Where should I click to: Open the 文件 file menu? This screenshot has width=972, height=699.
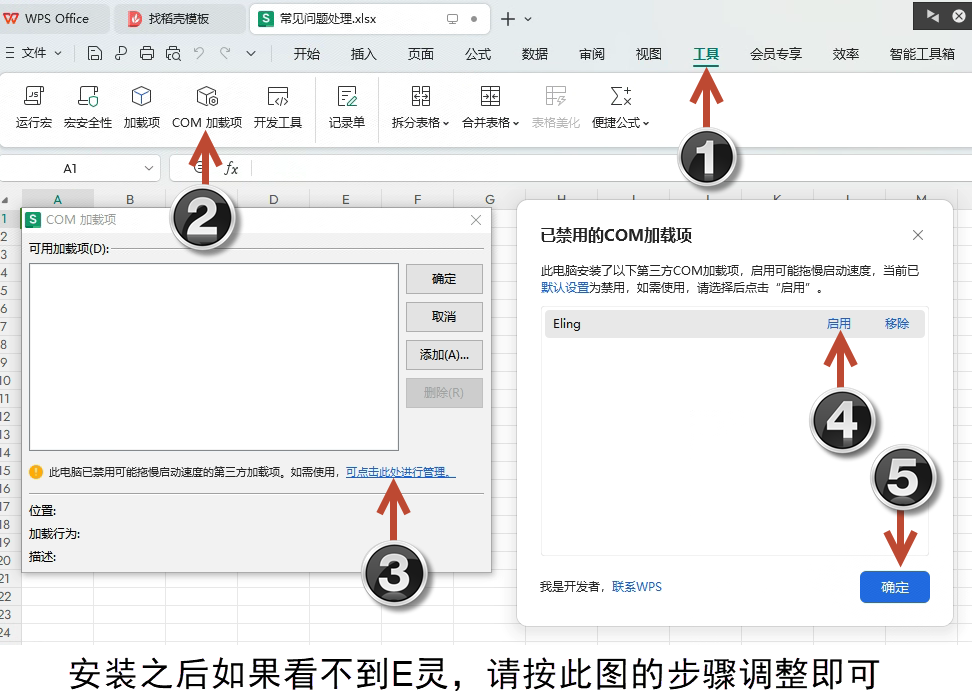[x=33, y=53]
